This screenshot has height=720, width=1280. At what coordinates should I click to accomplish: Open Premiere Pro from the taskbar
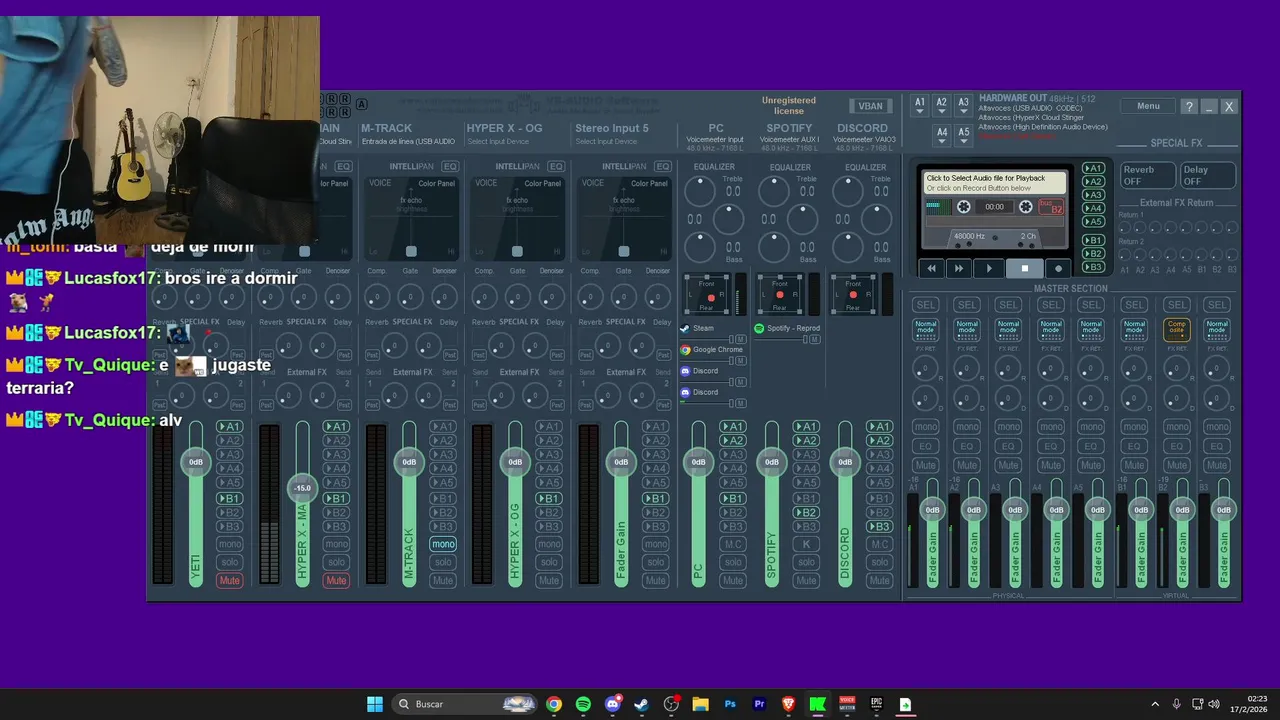759,704
